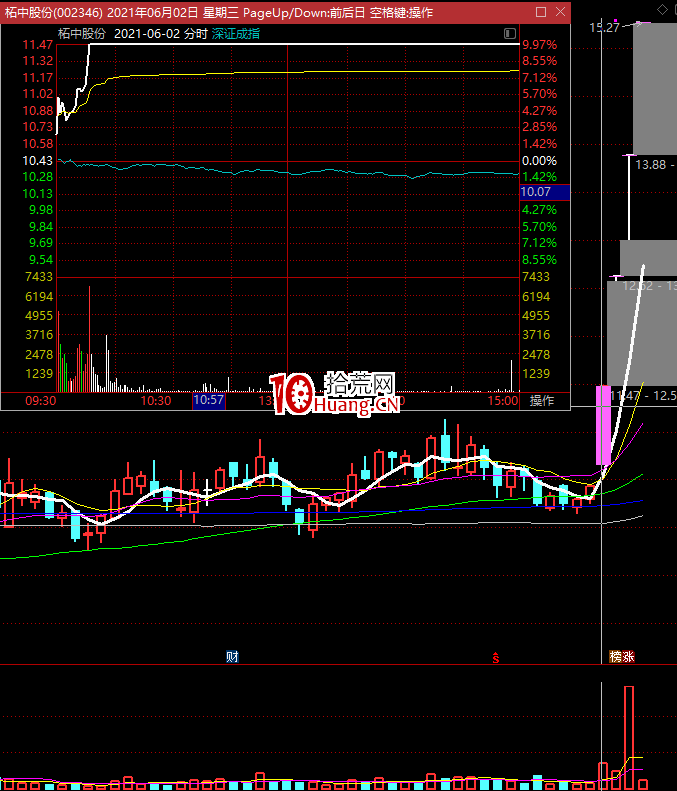Image resolution: width=677 pixels, height=791 pixels.
Task: Click the 0.00% baseline percentage label
Action: (x=540, y=161)
